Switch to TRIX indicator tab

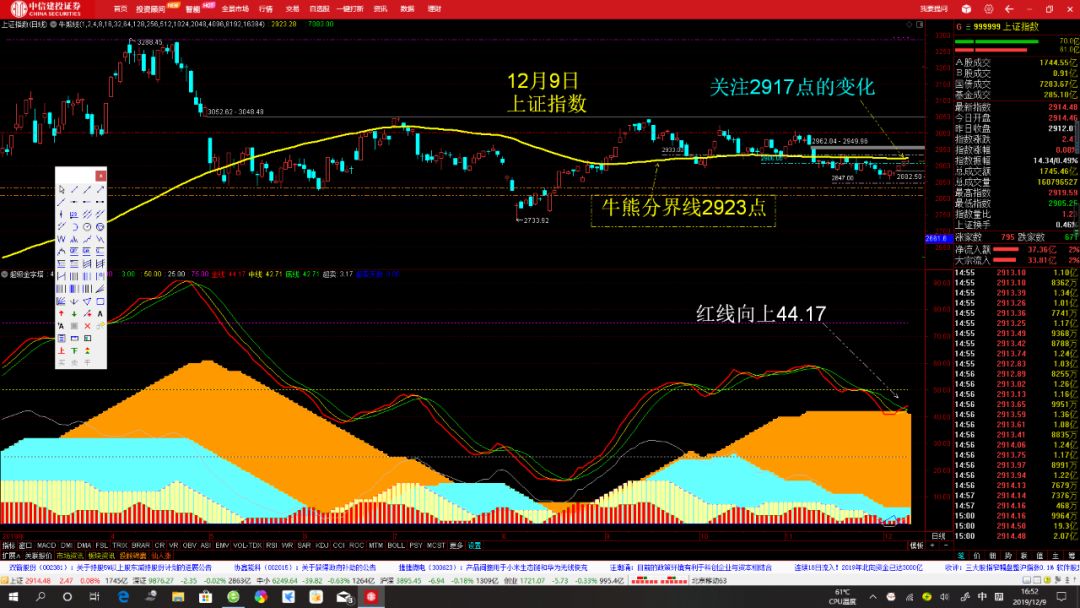pyautogui.click(x=120, y=545)
